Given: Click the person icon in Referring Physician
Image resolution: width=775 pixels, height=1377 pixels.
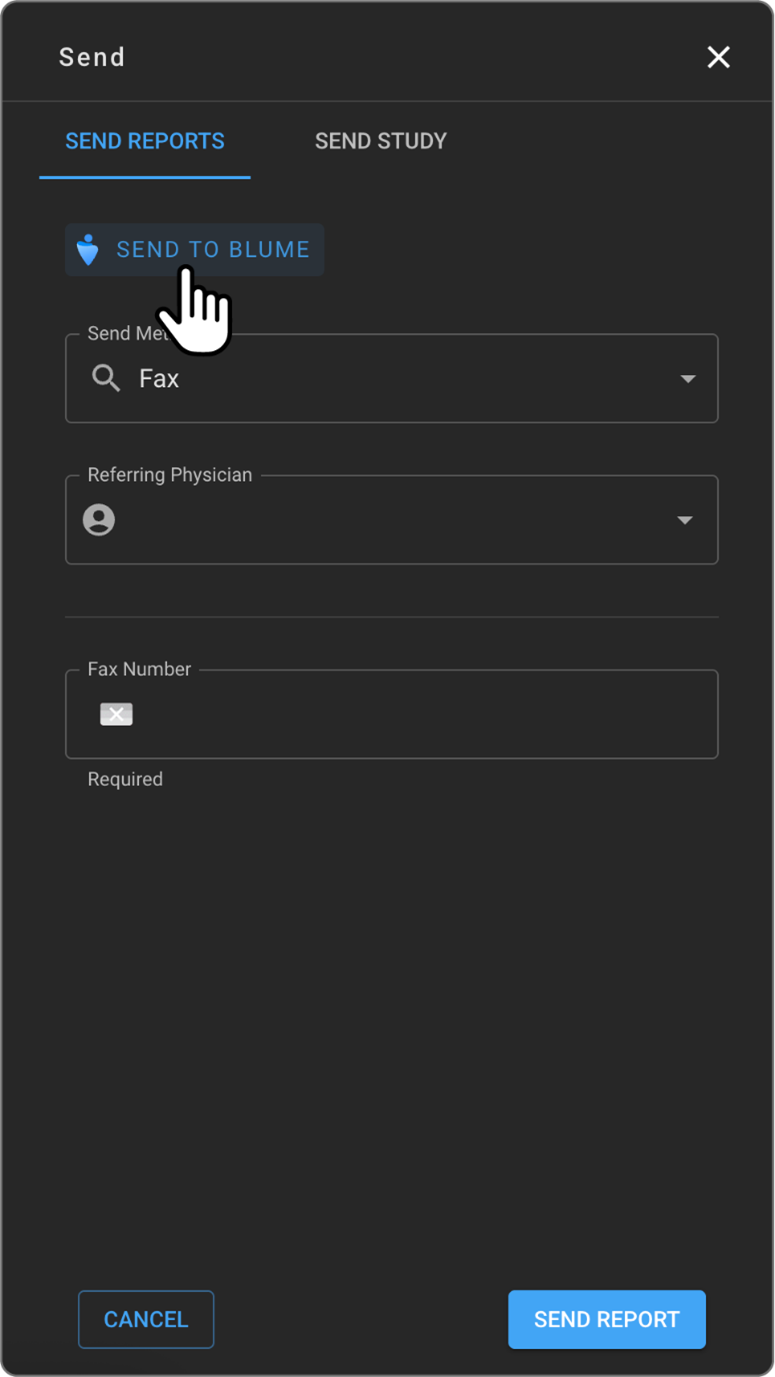Looking at the screenshot, I should 99,520.
